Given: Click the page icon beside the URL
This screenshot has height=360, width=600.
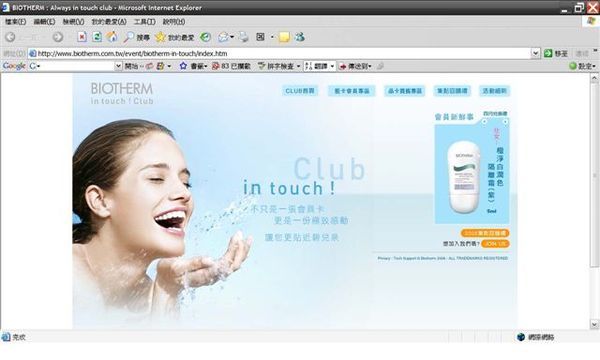Looking at the screenshot, I should tap(33, 54).
